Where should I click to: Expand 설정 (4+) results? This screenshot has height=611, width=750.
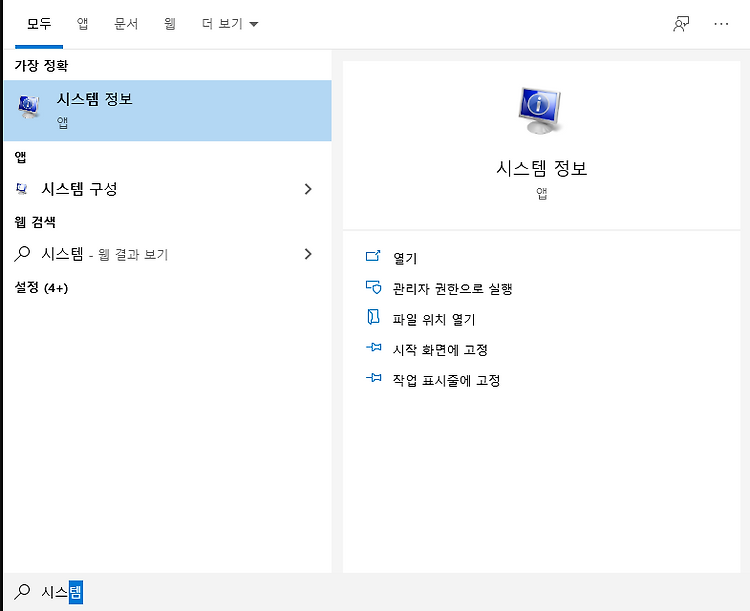click(x=42, y=288)
